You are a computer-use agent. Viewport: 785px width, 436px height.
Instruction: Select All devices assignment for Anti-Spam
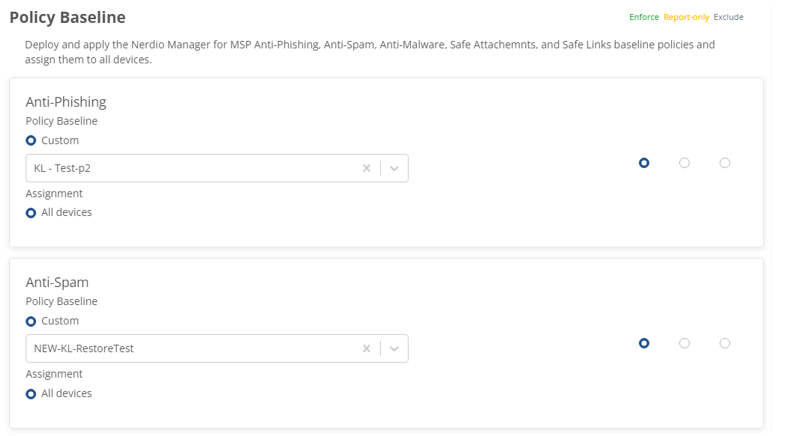click(31, 394)
